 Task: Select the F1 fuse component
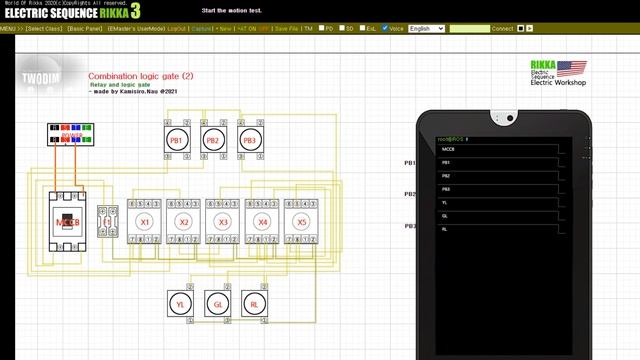pos(108,222)
